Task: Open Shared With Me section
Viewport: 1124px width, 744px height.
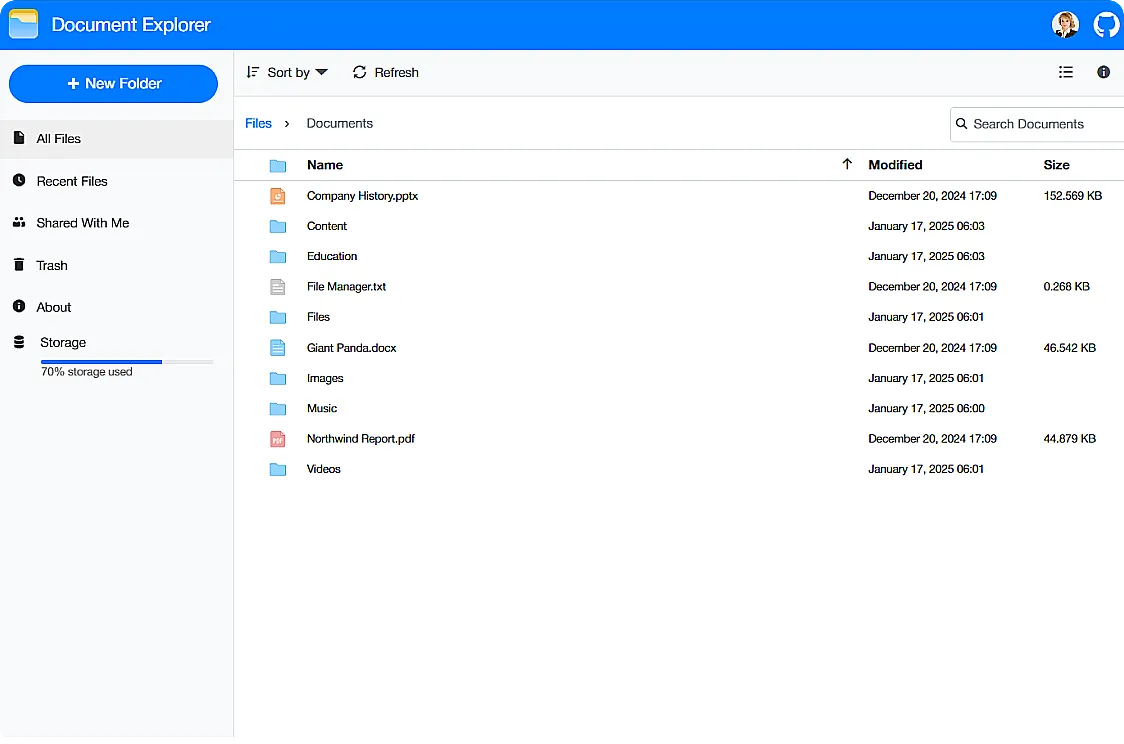Action: (81, 223)
